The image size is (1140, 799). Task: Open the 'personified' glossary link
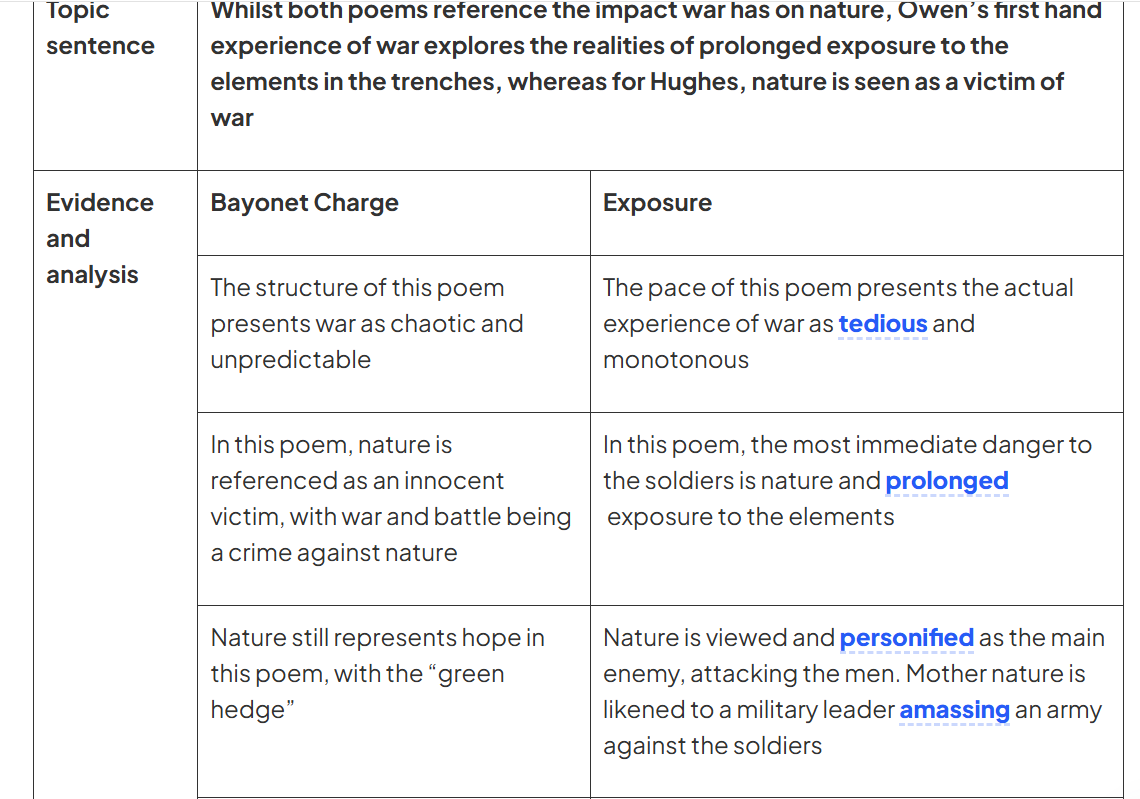click(906, 638)
